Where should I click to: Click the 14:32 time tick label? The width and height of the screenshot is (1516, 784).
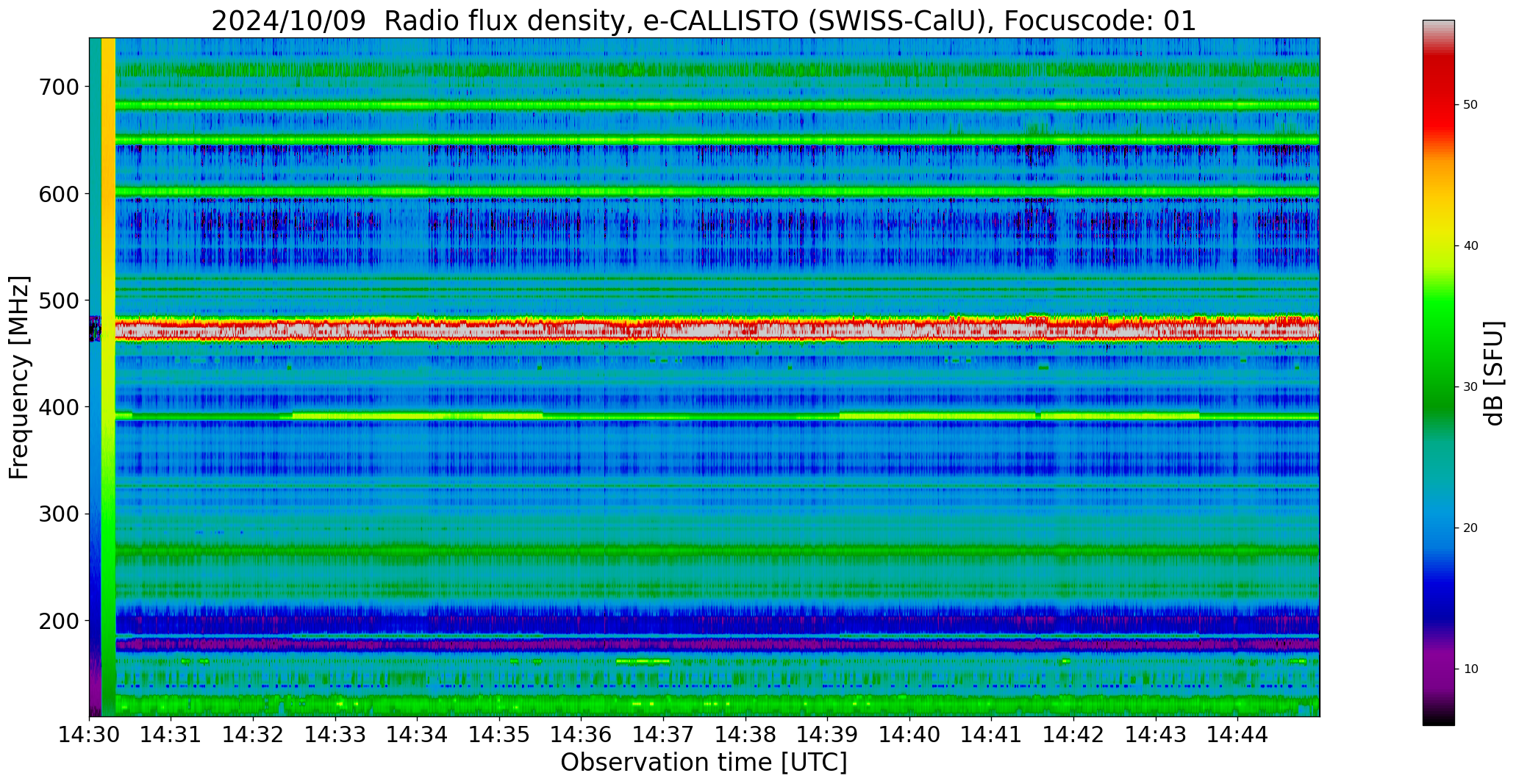(x=254, y=734)
